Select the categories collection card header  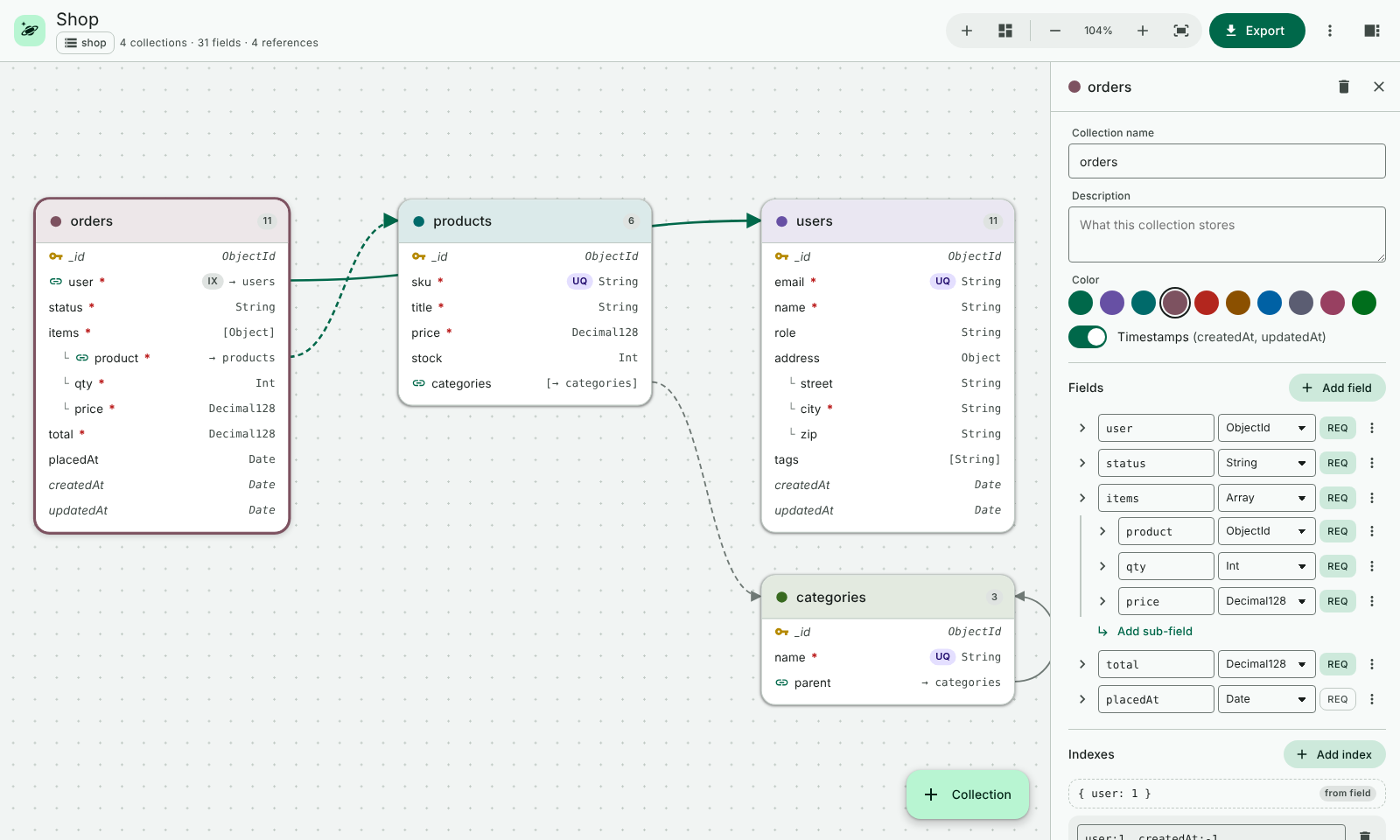click(888, 597)
